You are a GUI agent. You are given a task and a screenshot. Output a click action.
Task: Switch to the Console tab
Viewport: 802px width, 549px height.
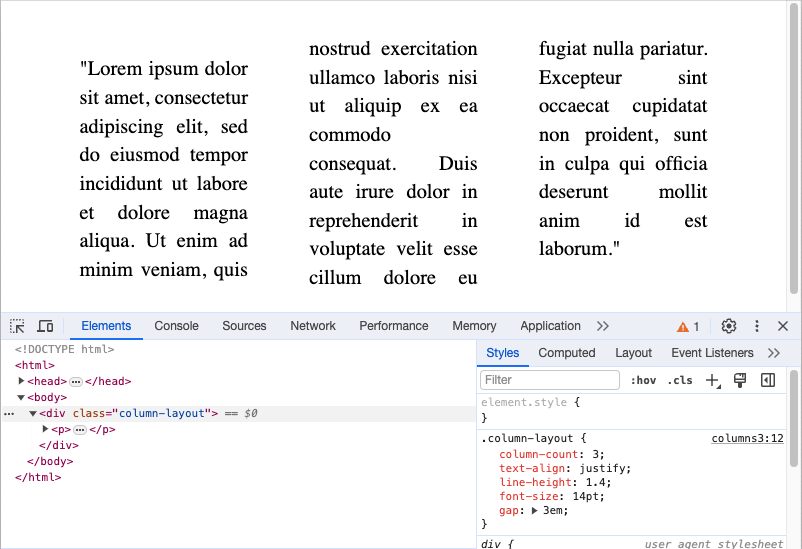[x=176, y=326]
